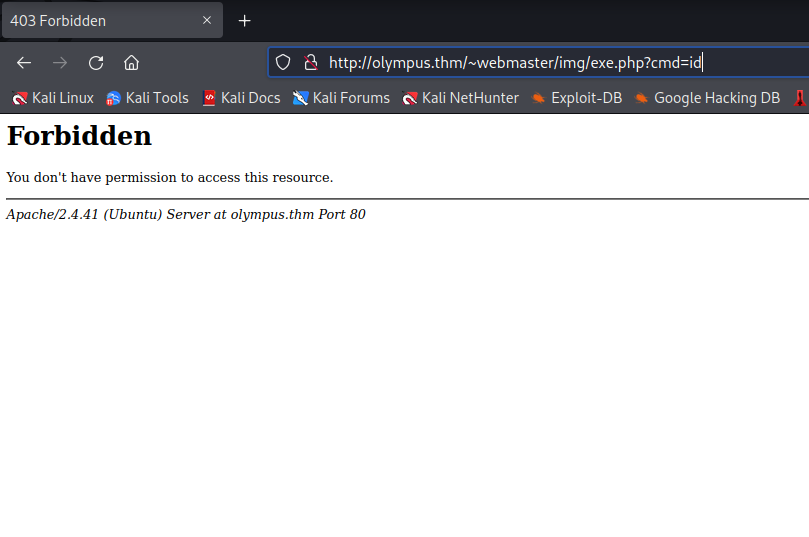Launch the Kali NetHunter bookmark
This screenshot has height=537, width=809.
(460, 98)
